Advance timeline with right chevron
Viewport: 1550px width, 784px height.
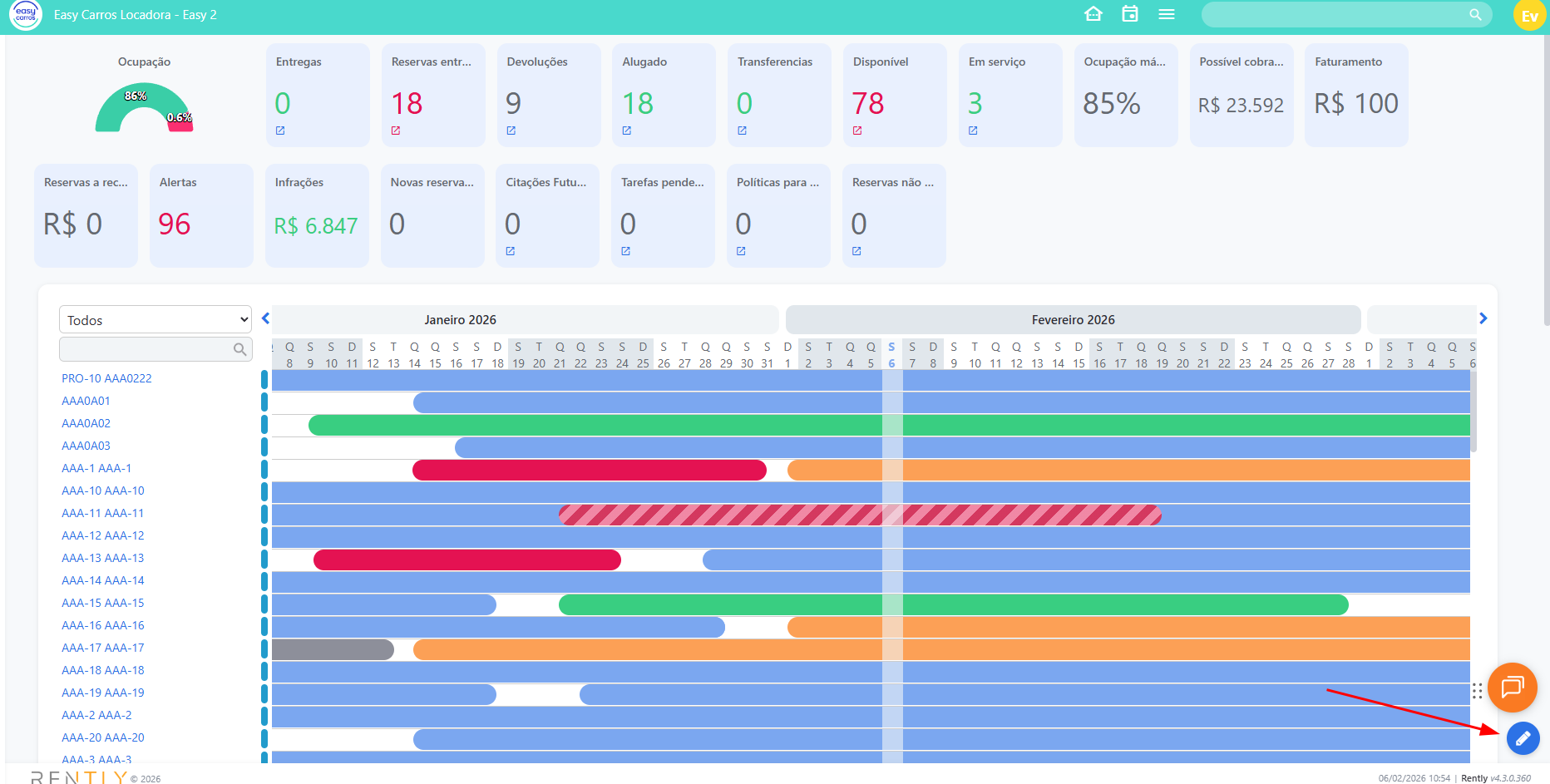[x=1483, y=318]
